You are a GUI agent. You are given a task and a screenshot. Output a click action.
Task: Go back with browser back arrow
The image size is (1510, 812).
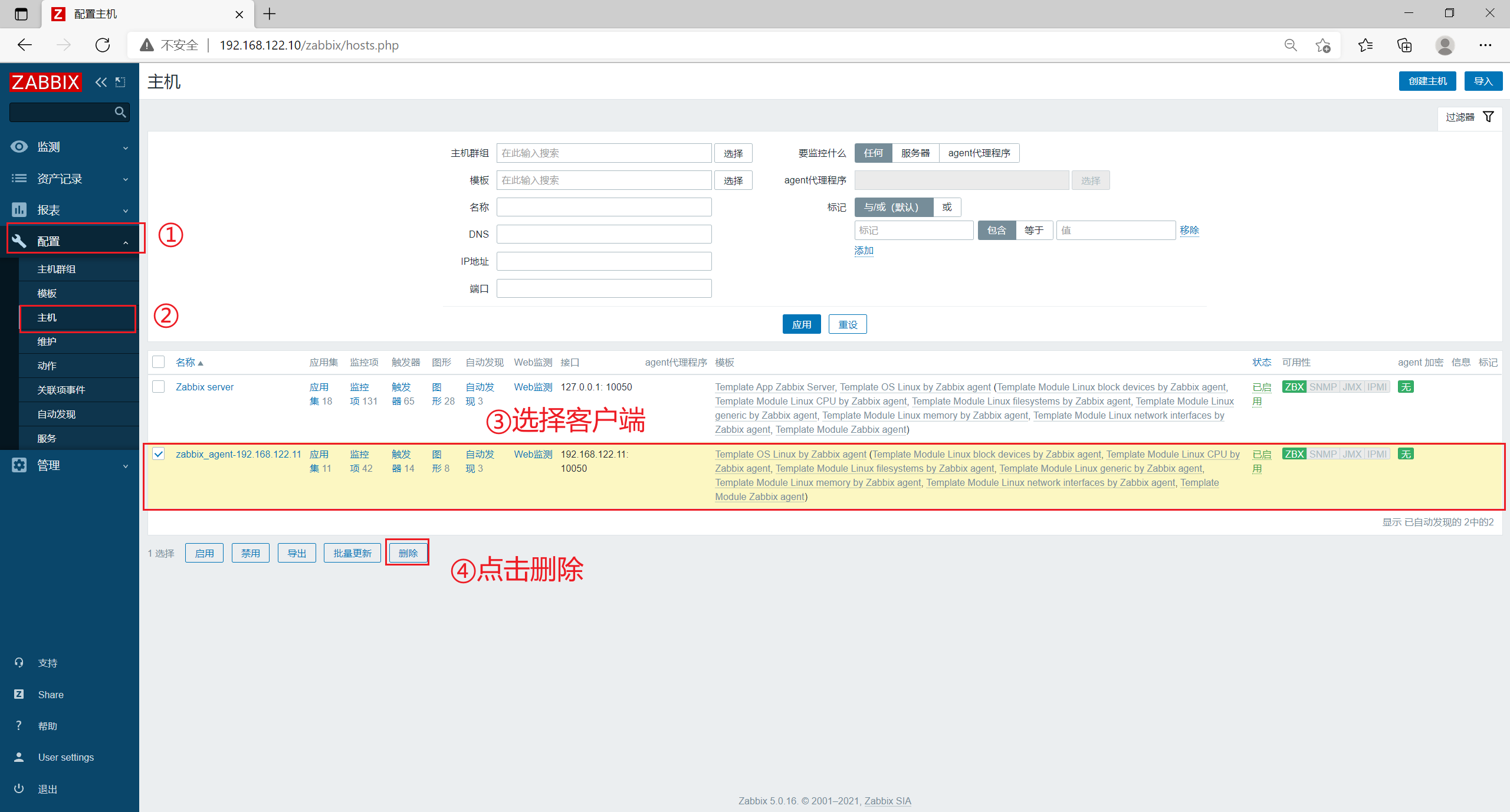point(25,45)
